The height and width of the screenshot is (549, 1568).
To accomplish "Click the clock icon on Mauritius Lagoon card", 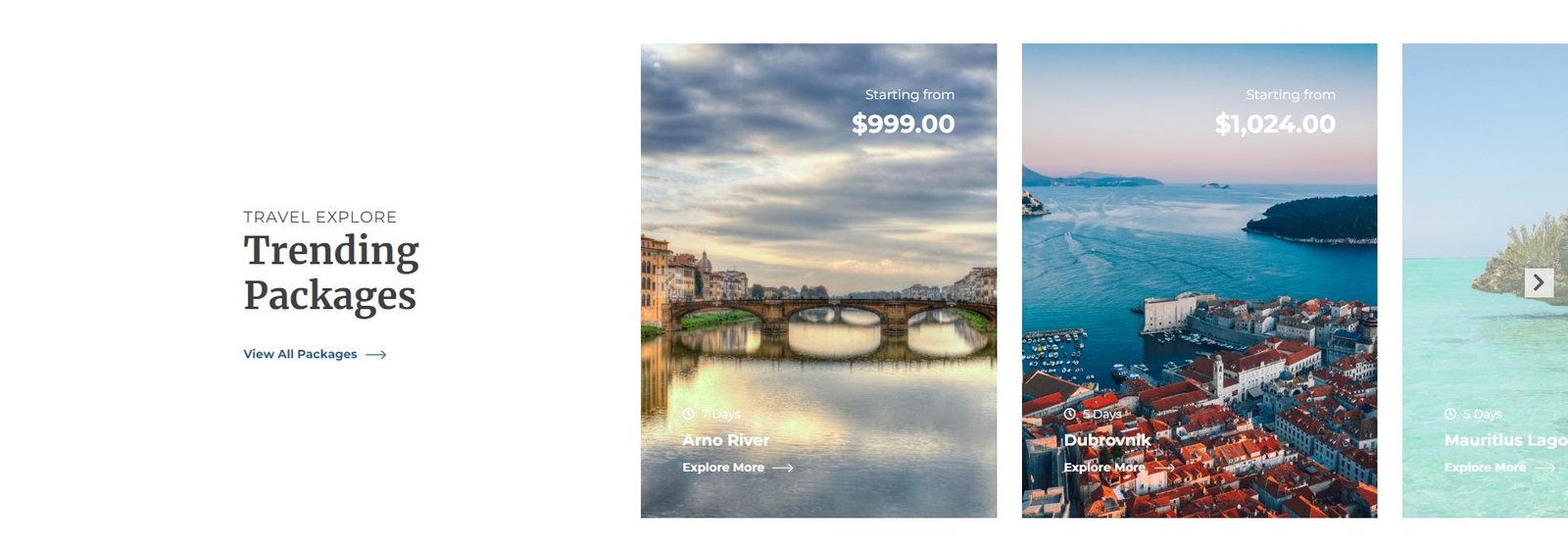I will point(1450,414).
